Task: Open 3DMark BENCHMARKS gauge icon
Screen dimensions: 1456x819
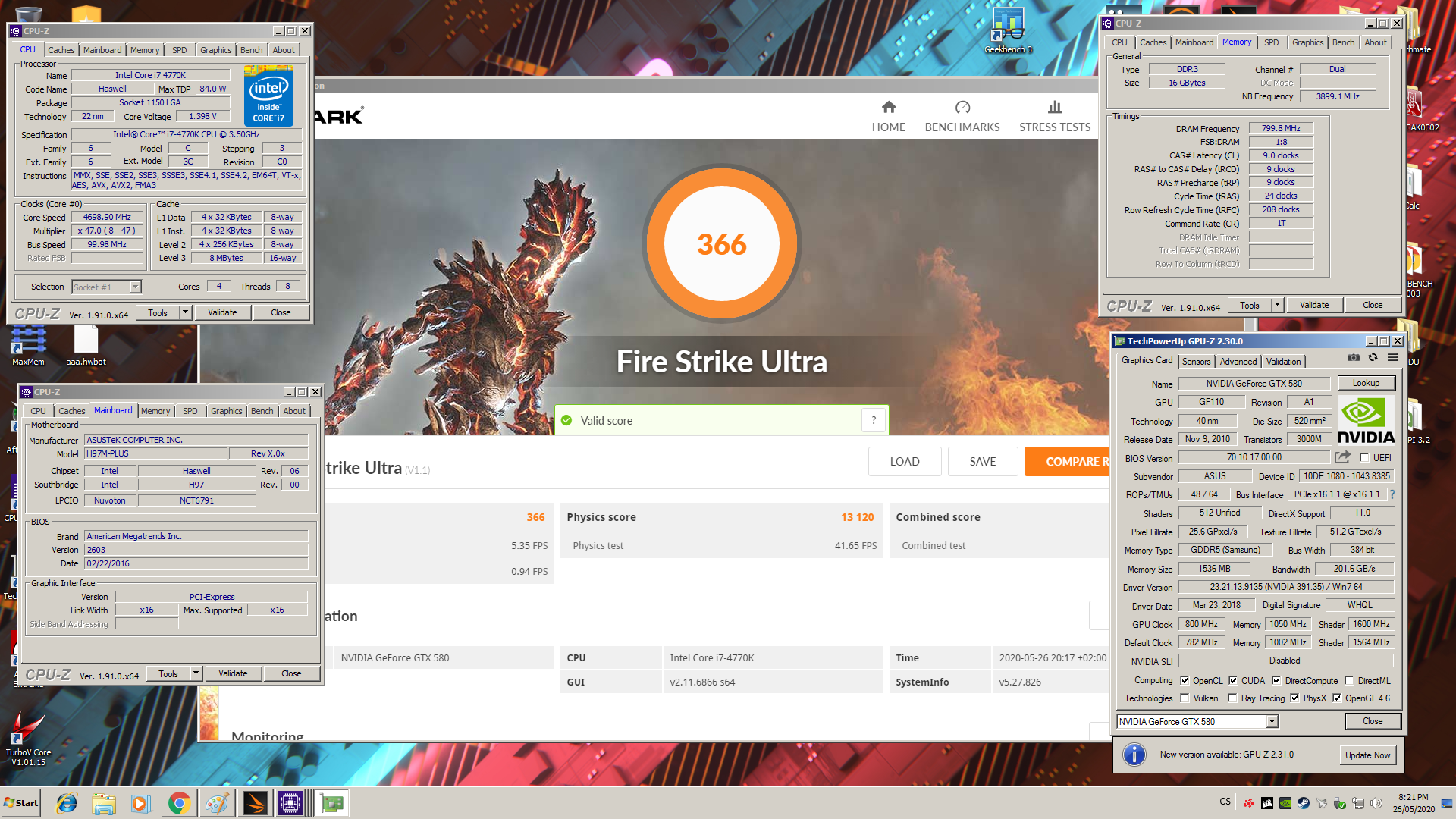Action: pyautogui.click(x=962, y=107)
